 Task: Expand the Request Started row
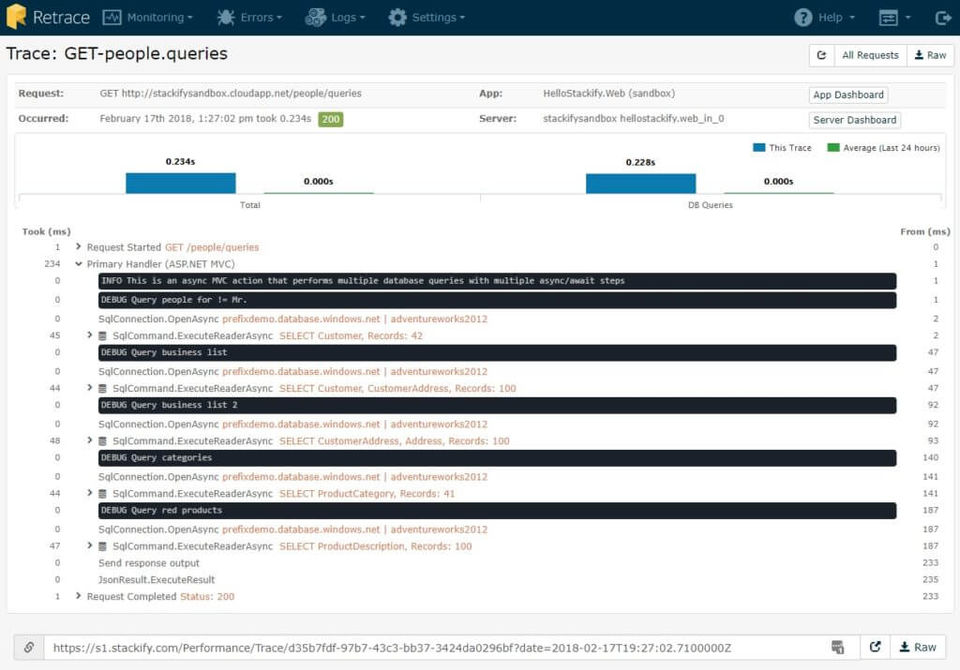coord(78,247)
